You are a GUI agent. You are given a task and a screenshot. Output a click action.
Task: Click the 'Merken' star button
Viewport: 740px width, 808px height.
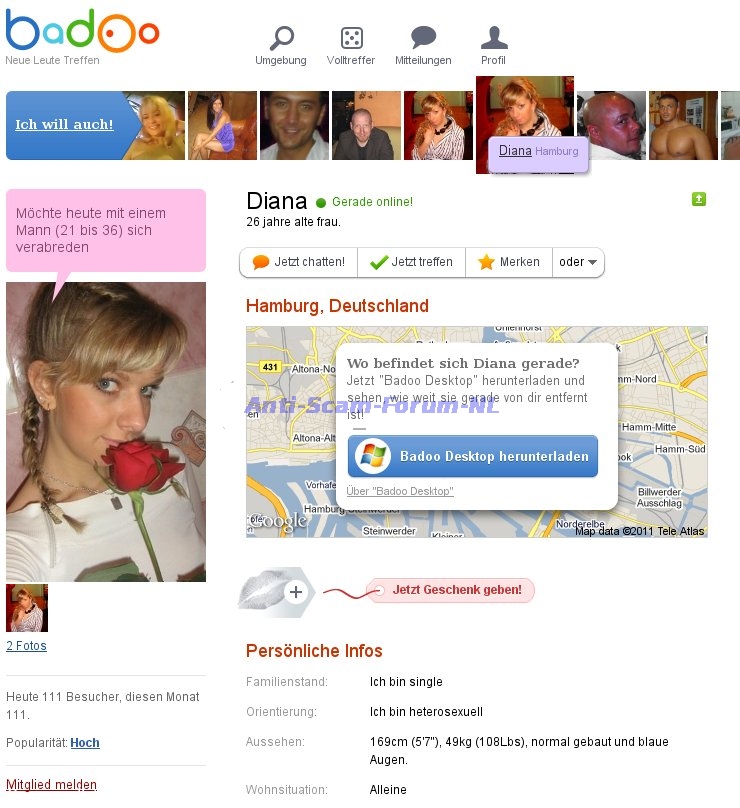509,262
